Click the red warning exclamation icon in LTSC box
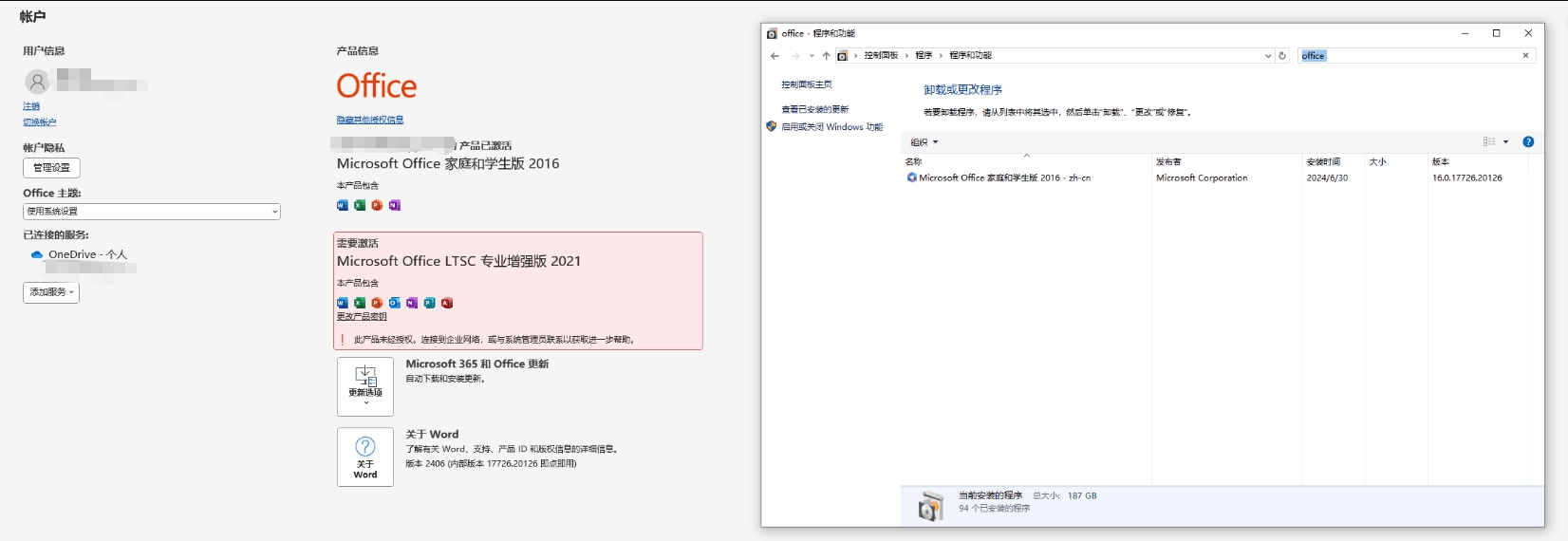 point(343,339)
